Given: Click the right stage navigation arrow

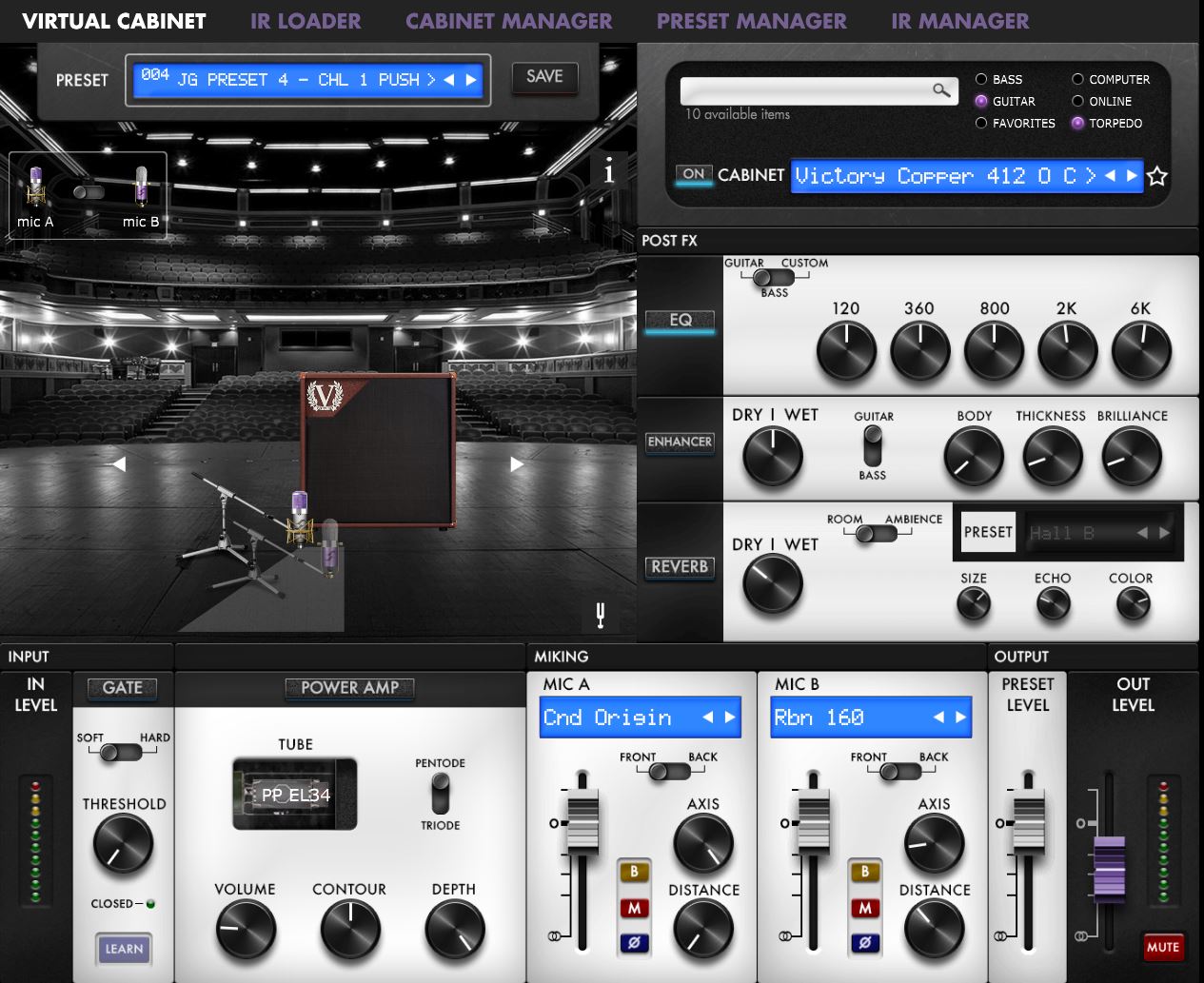Looking at the screenshot, I should click(517, 464).
